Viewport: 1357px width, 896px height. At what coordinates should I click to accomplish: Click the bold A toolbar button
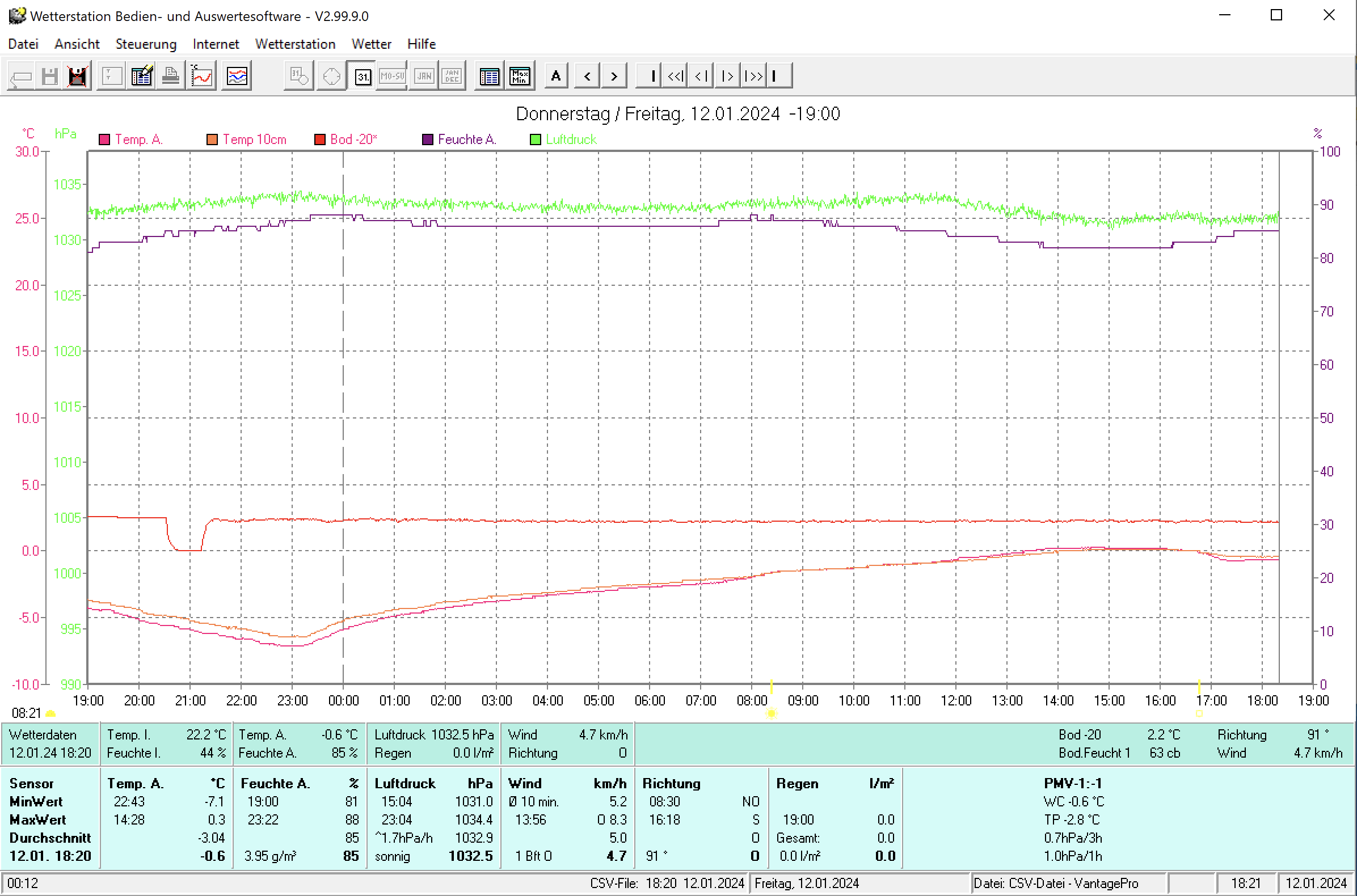pos(555,76)
